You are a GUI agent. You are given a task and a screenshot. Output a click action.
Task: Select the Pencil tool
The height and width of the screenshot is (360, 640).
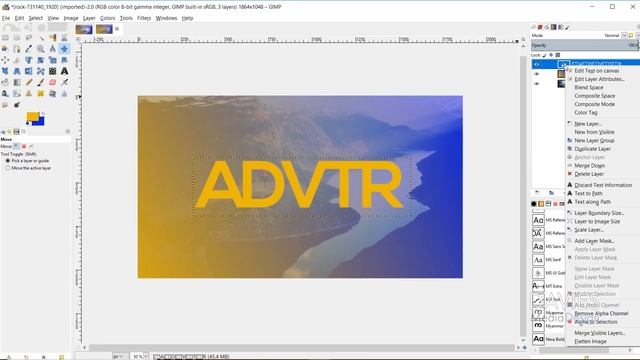pyautogui.click(x=29, y=82)
